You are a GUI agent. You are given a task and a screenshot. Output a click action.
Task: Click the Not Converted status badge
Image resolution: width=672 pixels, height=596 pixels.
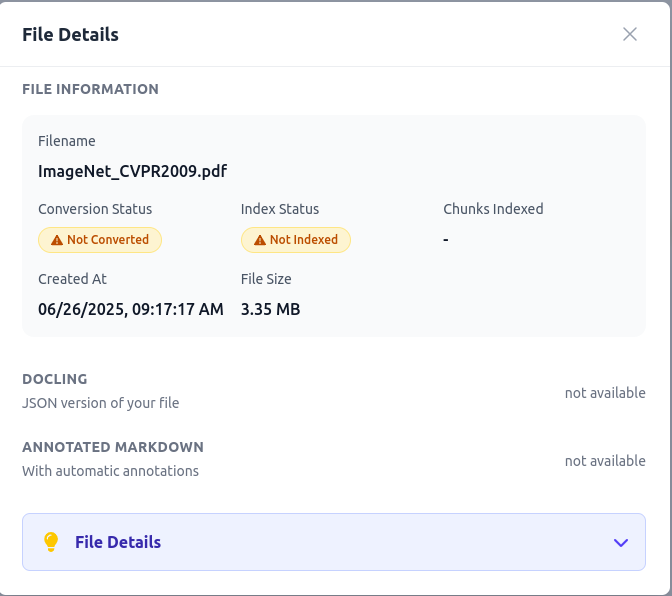[x=100, y=240]
